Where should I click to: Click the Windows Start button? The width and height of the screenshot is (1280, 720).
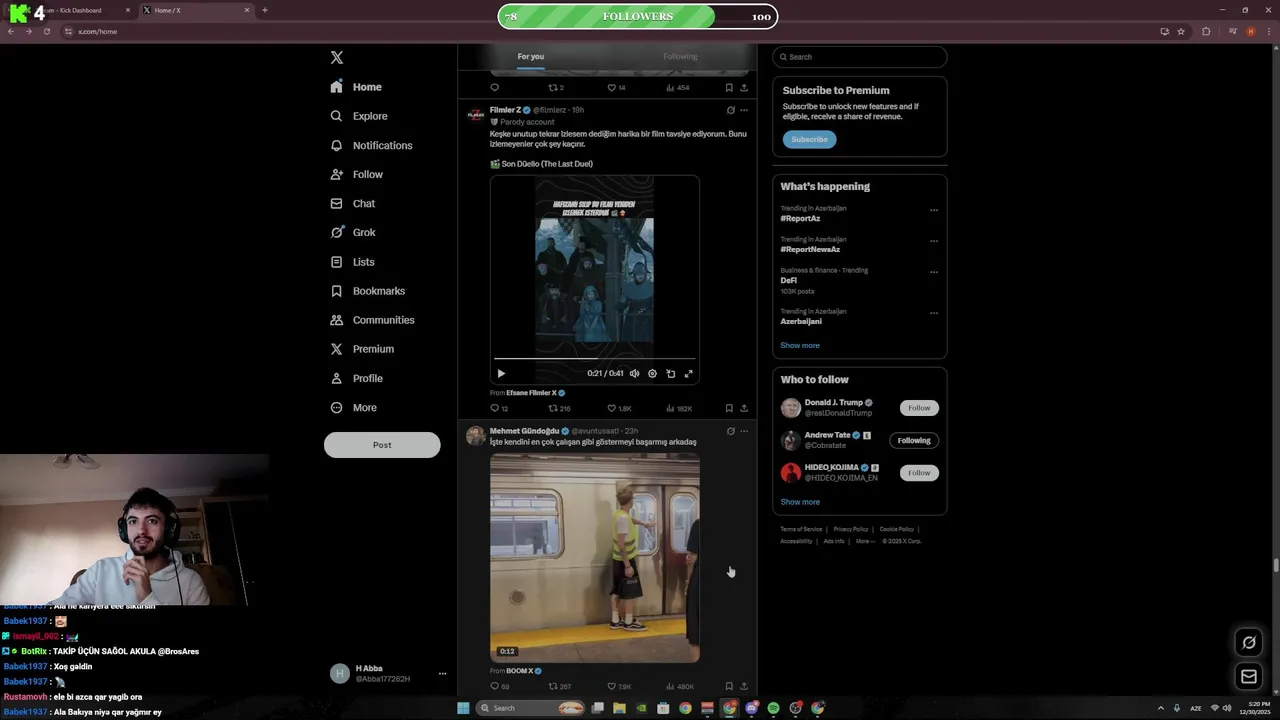pos(463,708)
